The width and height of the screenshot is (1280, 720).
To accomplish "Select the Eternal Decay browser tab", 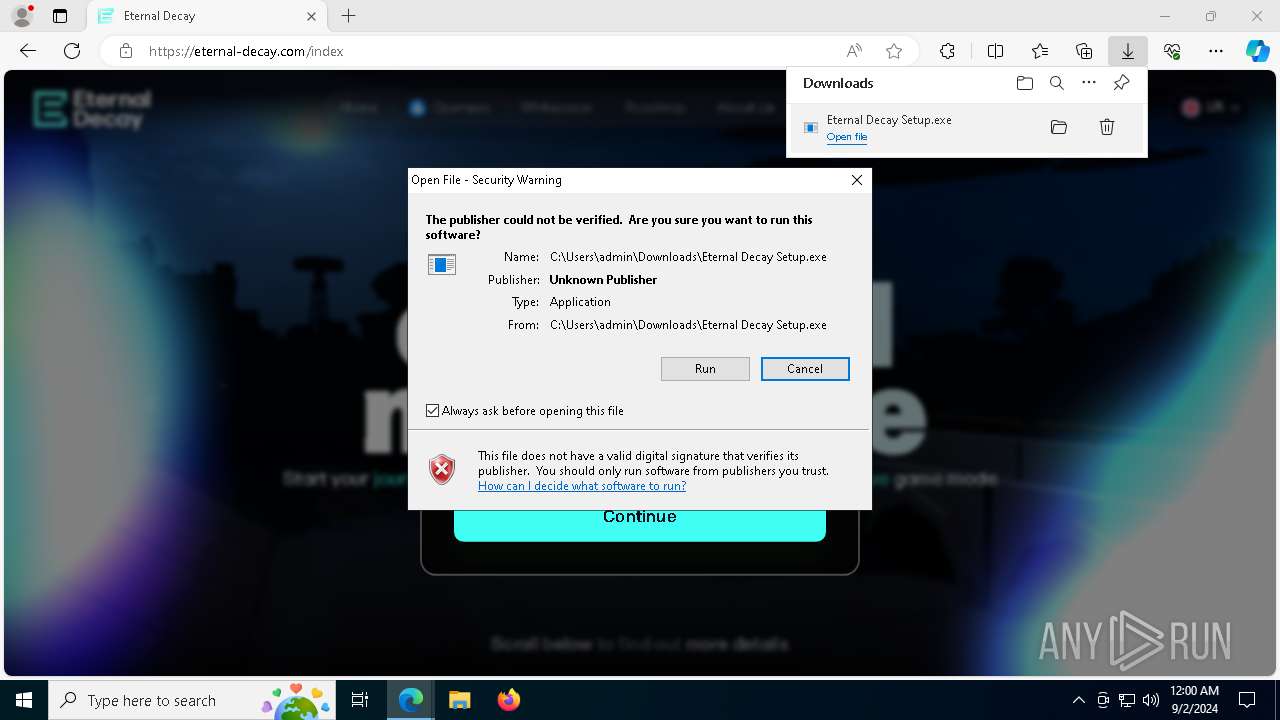I will (207, 16).
